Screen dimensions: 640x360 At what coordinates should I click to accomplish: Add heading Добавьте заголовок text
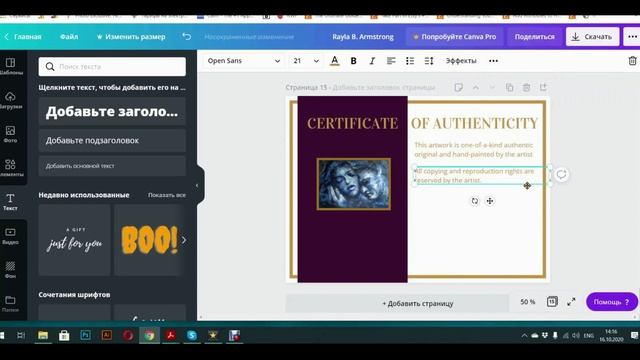[x=112, y=111]
